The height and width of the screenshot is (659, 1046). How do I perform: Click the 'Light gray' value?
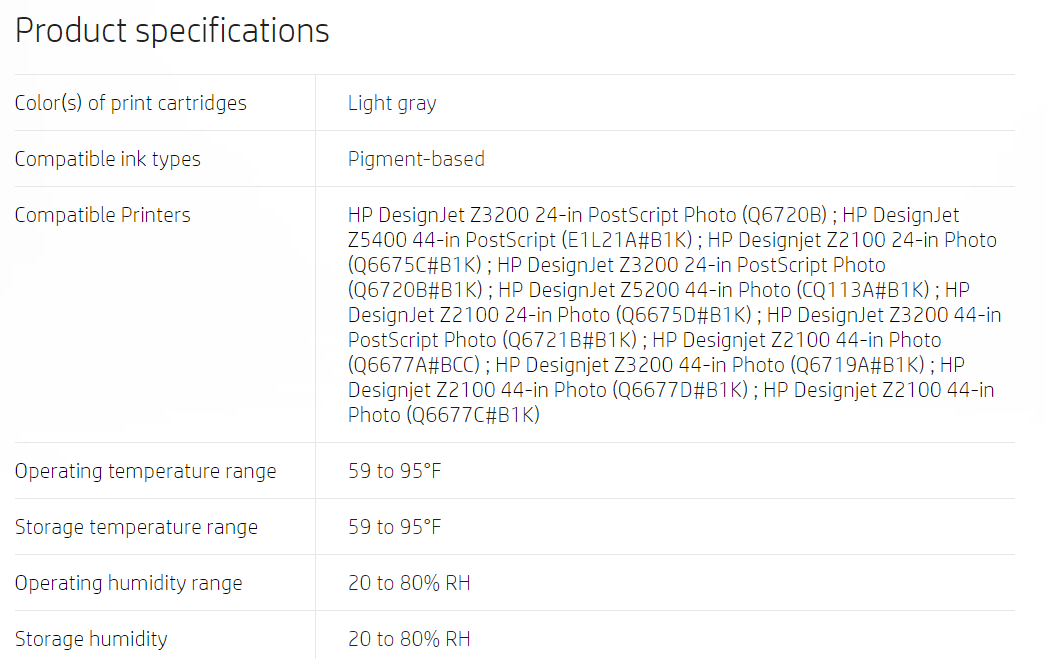pos(392,103)
